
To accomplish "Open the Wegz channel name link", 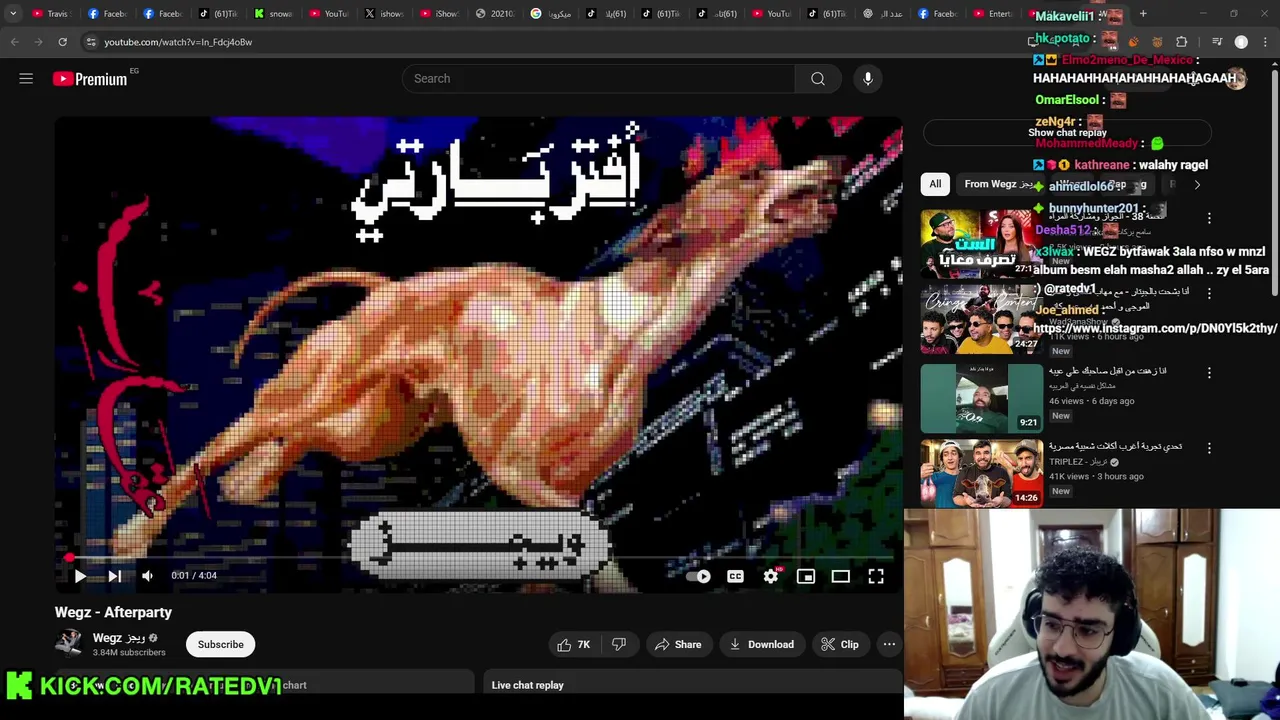I will pos(119,638).
